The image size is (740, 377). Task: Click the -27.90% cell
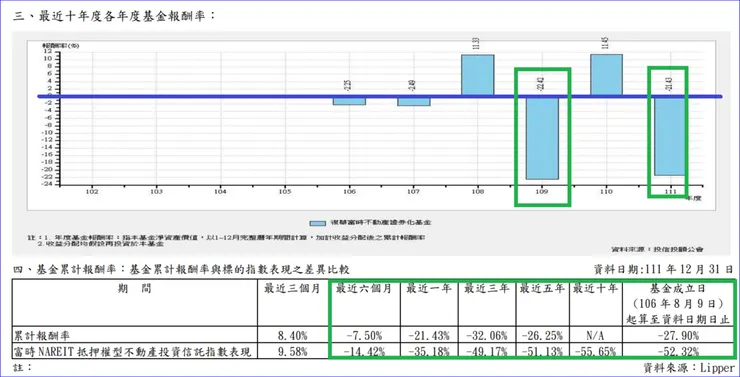(x=678, y=336)
